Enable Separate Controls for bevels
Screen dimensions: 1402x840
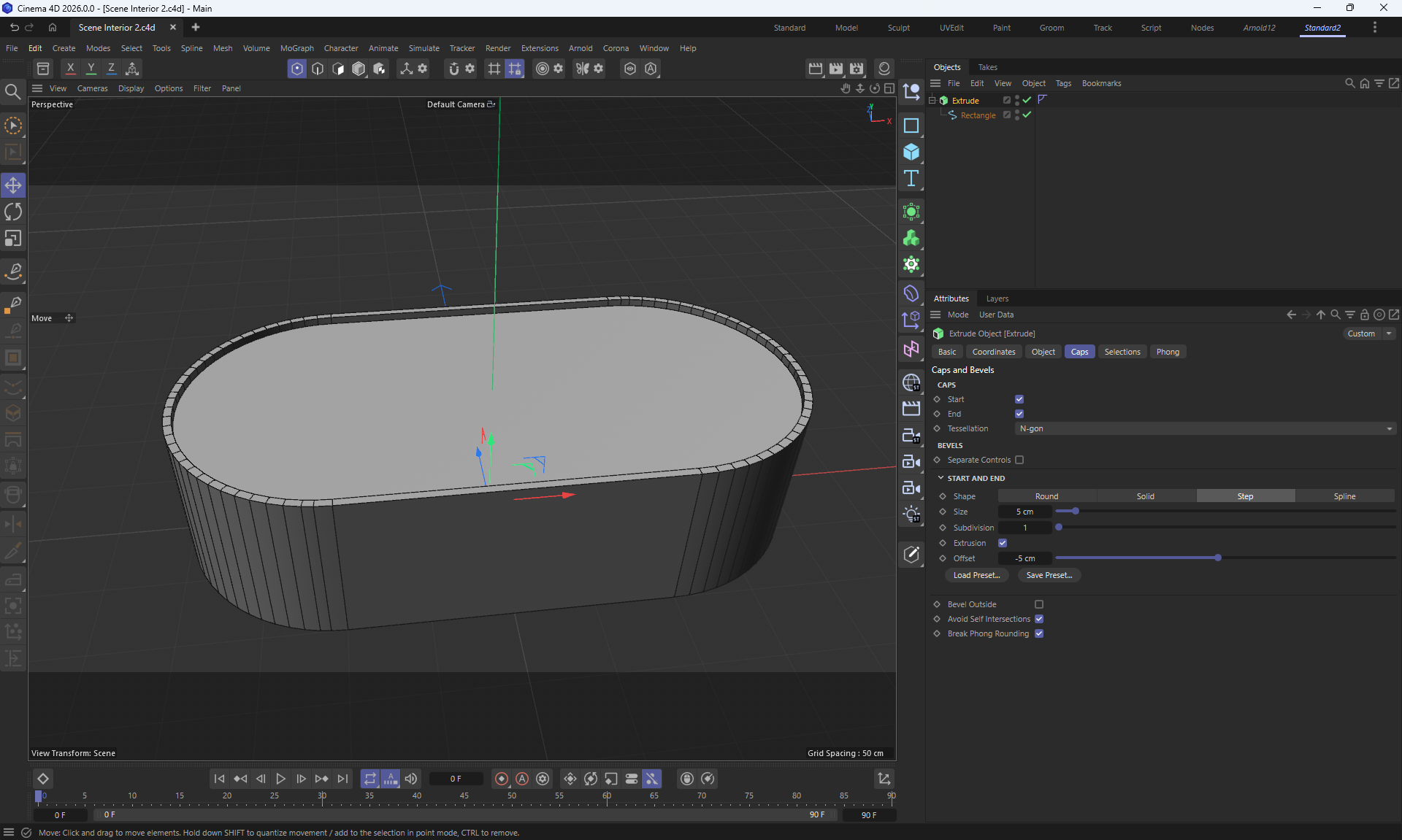(1019, 460)
